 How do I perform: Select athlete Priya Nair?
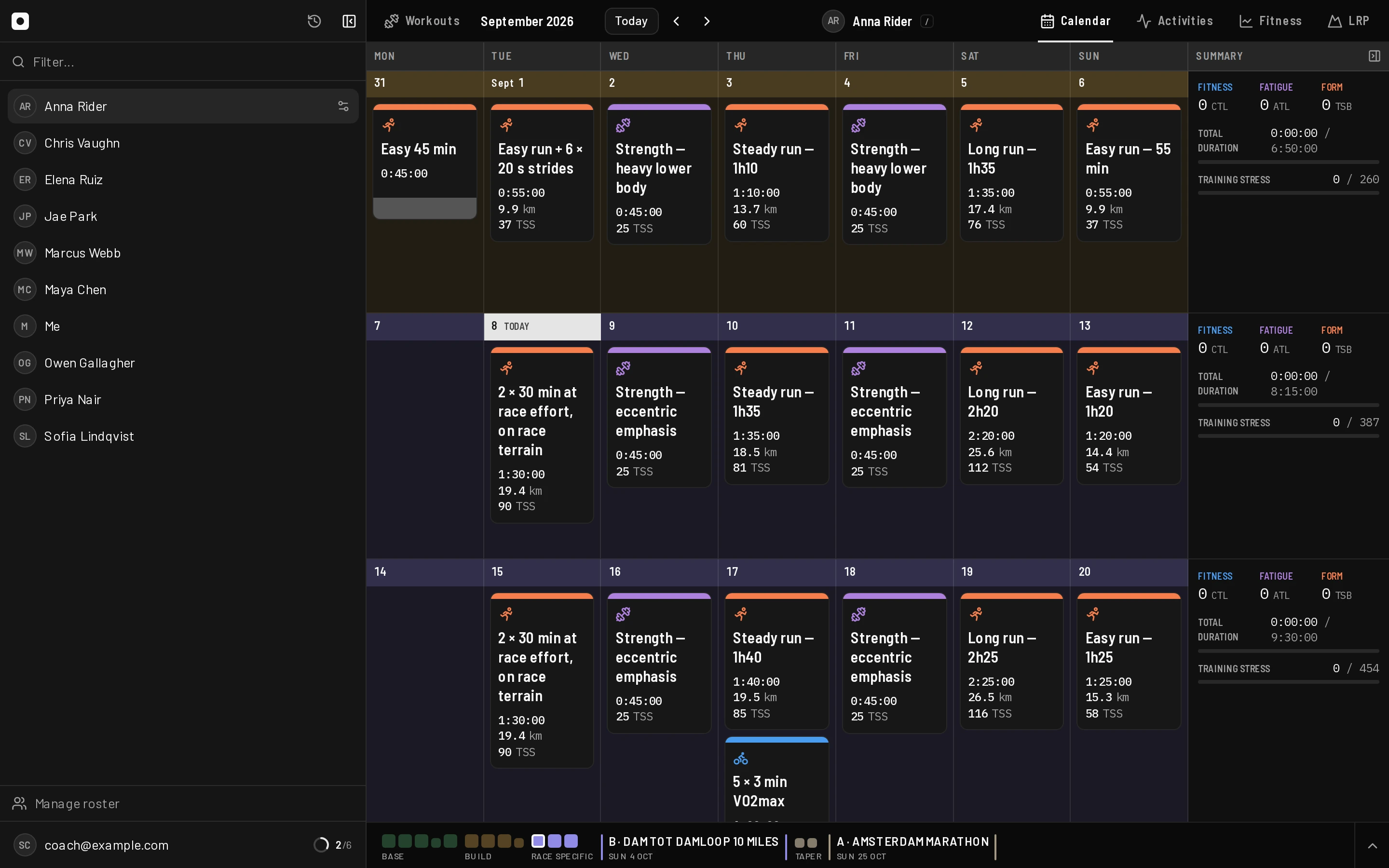point(183,400)
